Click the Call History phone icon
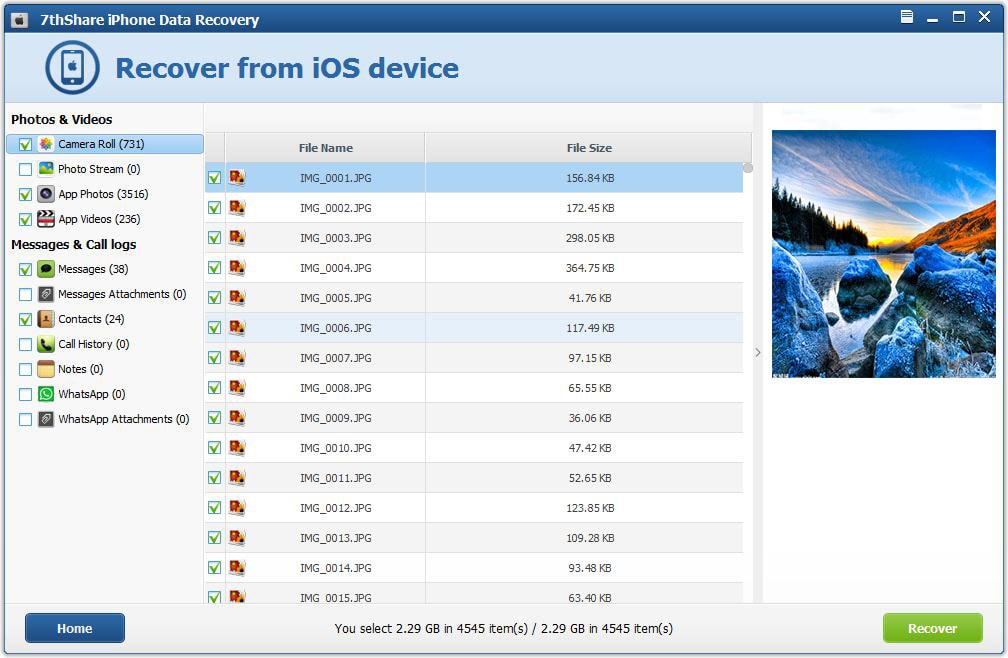1008x658 pixels. [x=46, y=344]
